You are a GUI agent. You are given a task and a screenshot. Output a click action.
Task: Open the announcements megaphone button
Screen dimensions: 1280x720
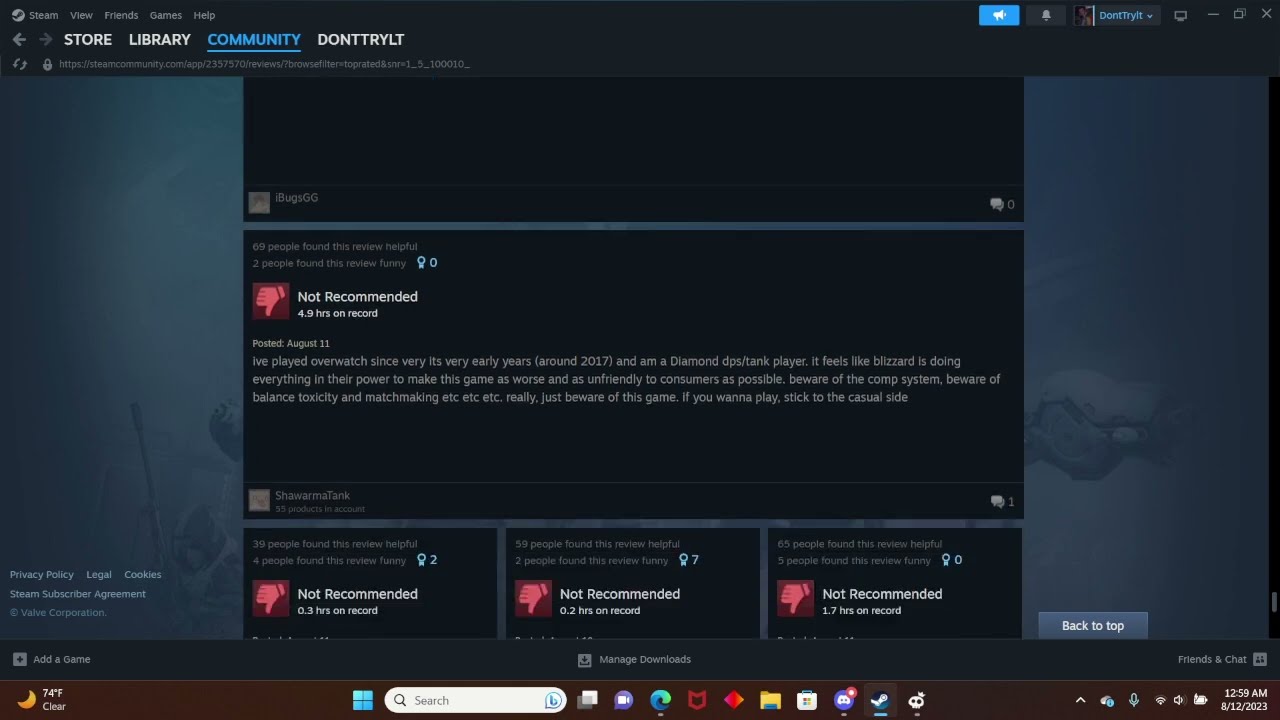(999, 15)
